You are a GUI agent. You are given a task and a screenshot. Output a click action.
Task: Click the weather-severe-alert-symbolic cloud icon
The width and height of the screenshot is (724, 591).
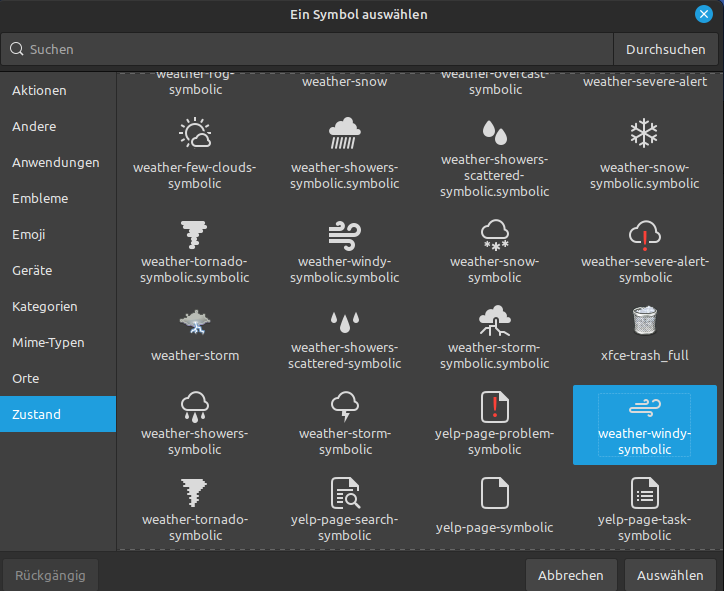click(x=644, y=235)
